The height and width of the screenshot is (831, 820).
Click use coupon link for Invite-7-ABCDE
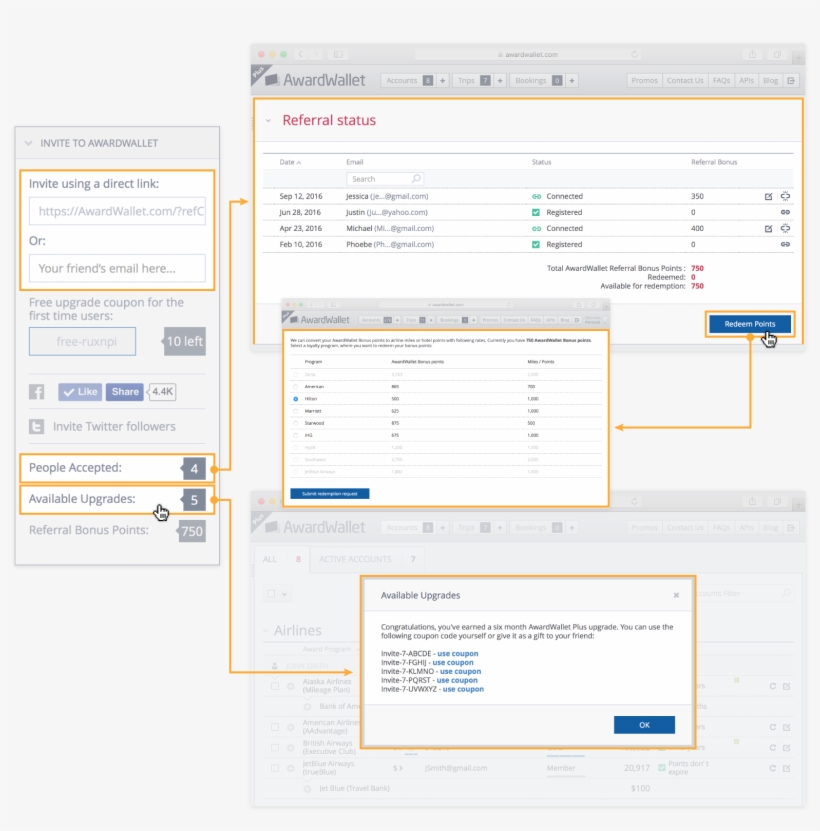coord(457,653)
